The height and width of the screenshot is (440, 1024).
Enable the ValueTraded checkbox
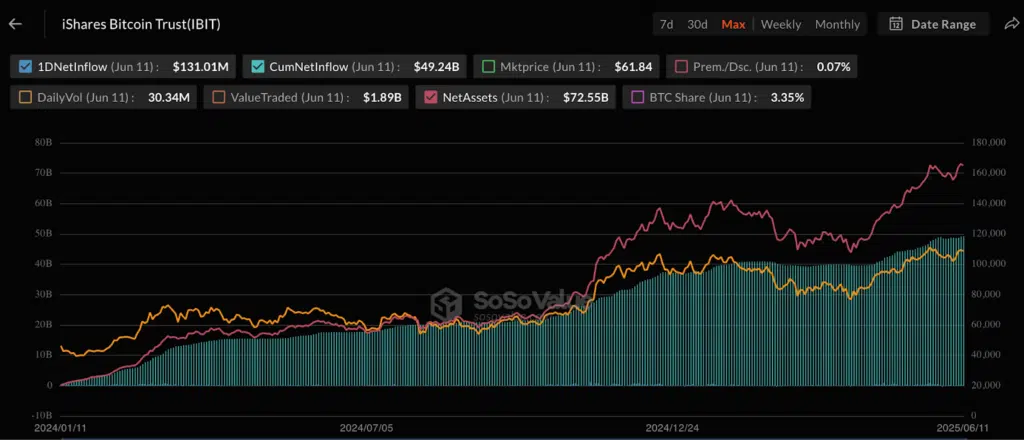point(219,98)
